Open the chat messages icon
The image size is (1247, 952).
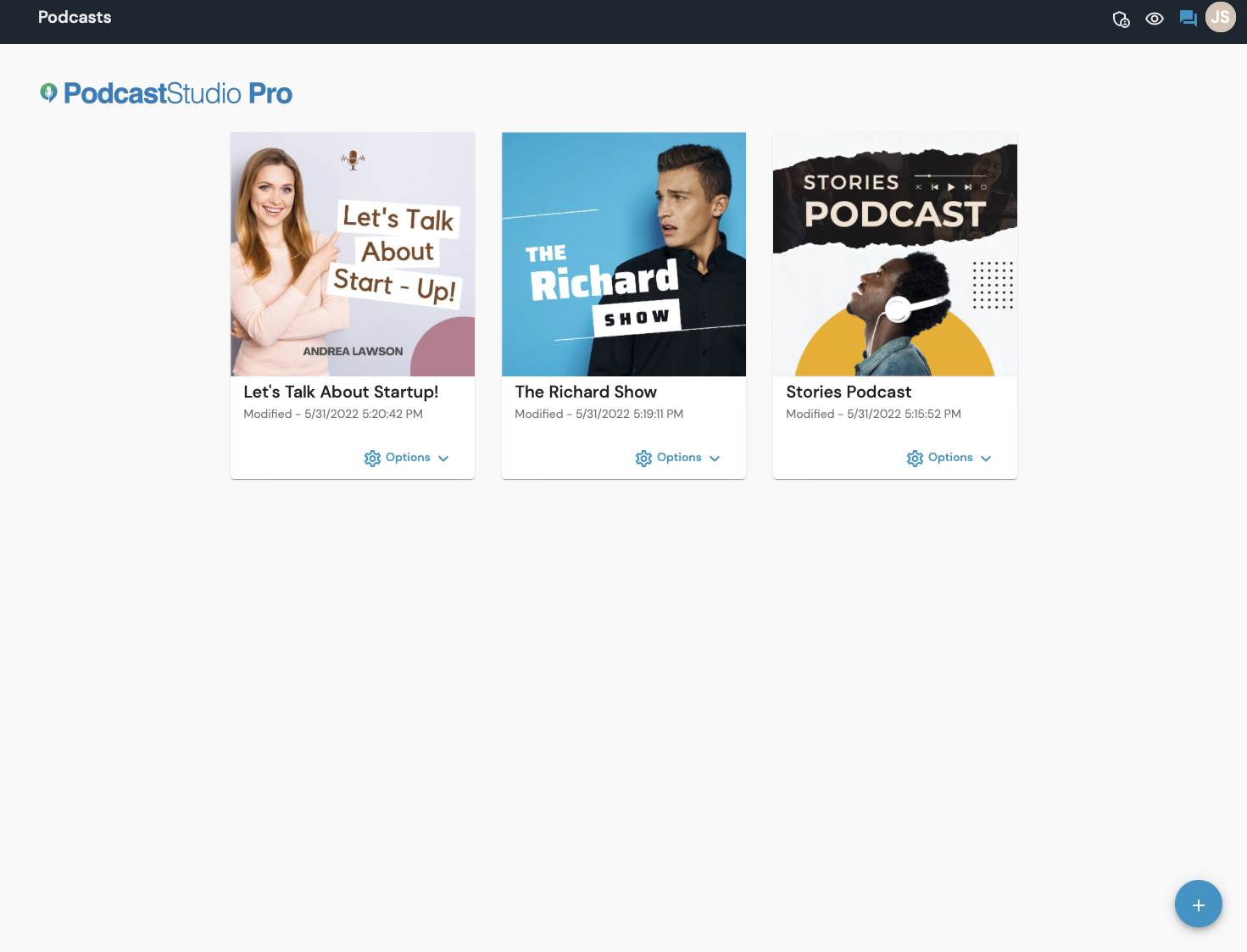1188,19
